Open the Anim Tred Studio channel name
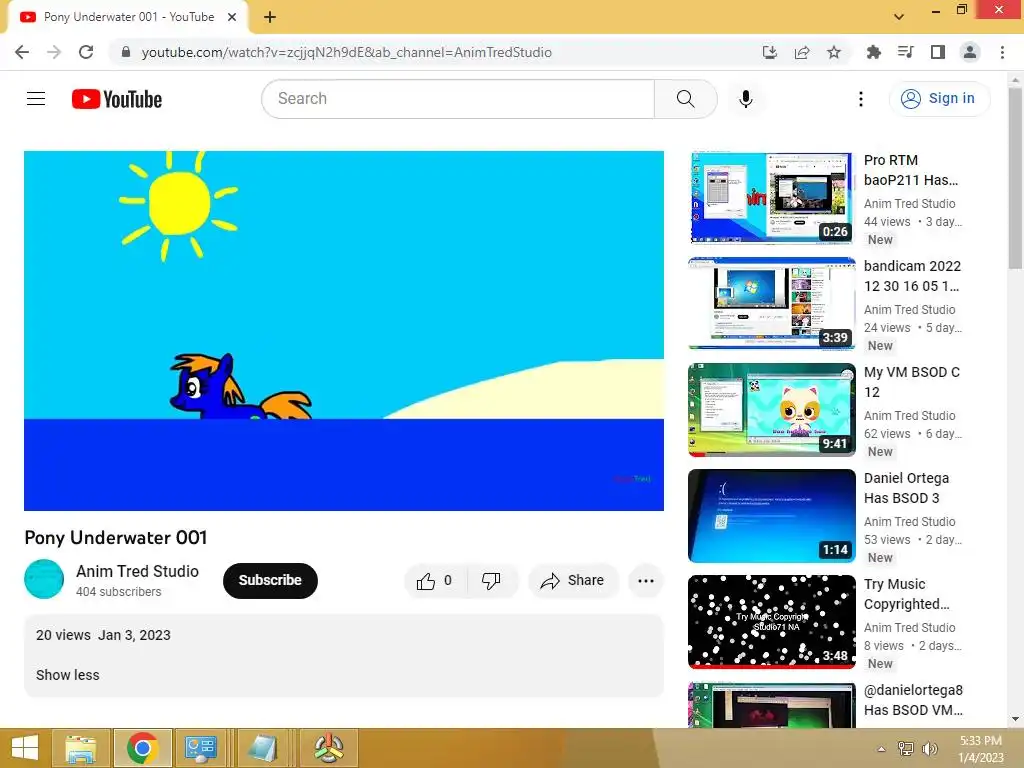The width and height of the screenshot is (1024, 768). point(137,571)
